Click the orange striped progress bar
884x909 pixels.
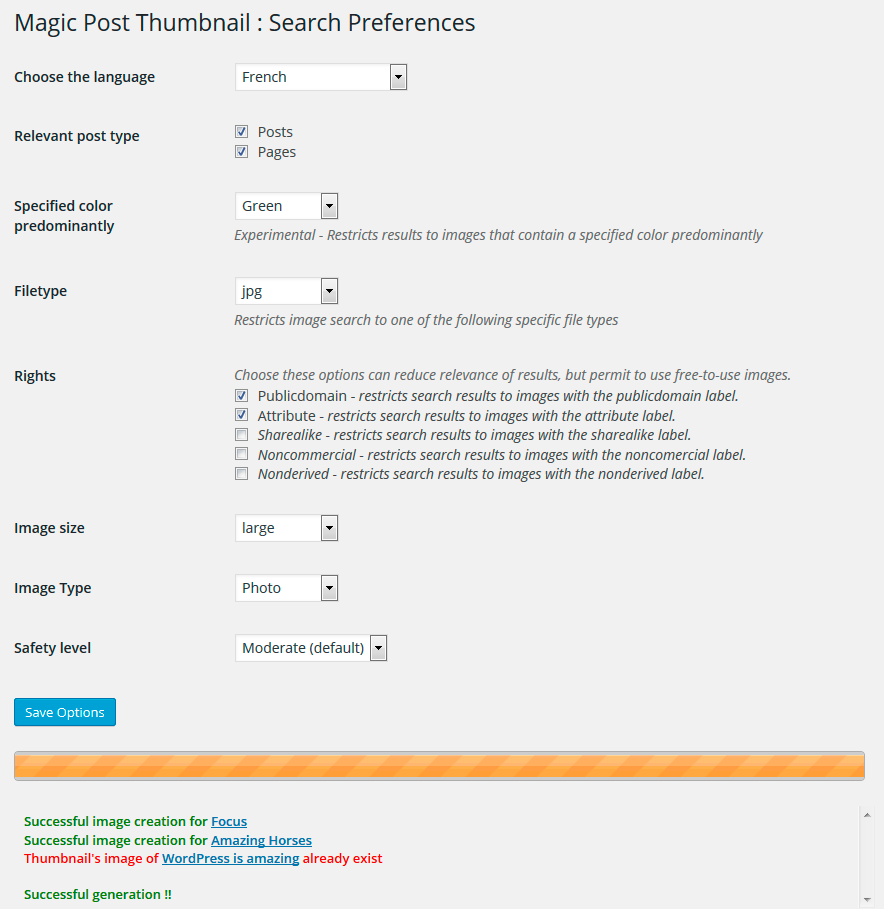439,766
